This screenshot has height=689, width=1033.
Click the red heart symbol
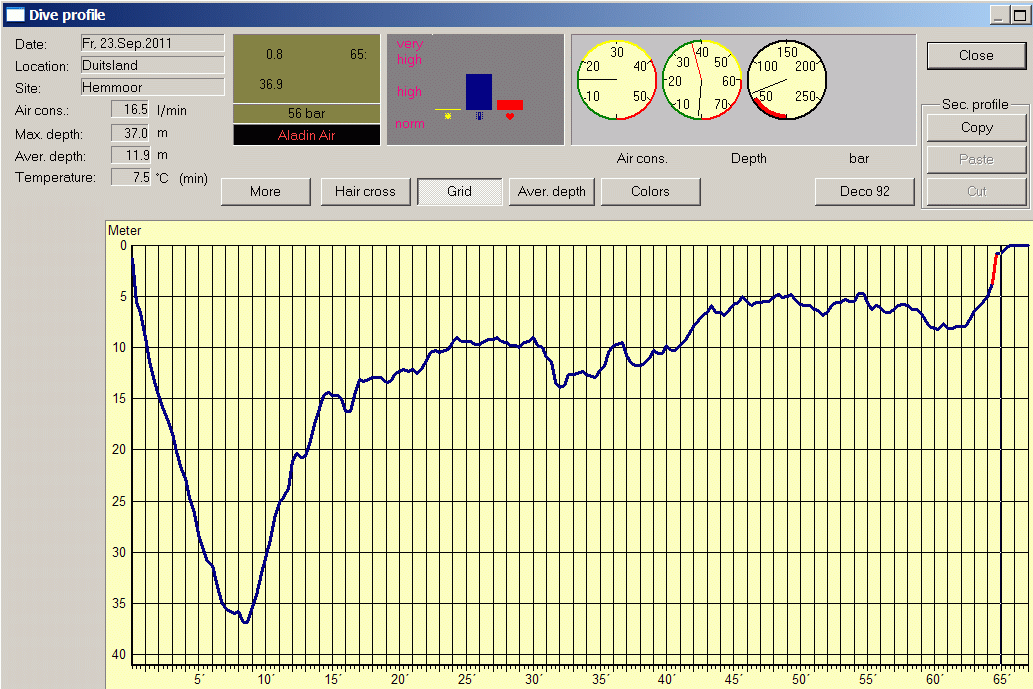pyautogui.click(x=510, y=117)
